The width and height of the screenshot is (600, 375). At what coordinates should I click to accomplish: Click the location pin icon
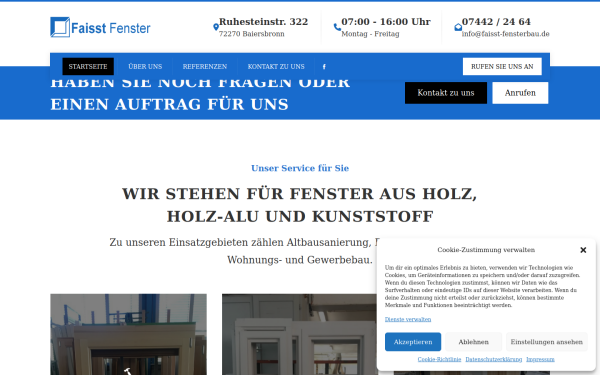216,27
